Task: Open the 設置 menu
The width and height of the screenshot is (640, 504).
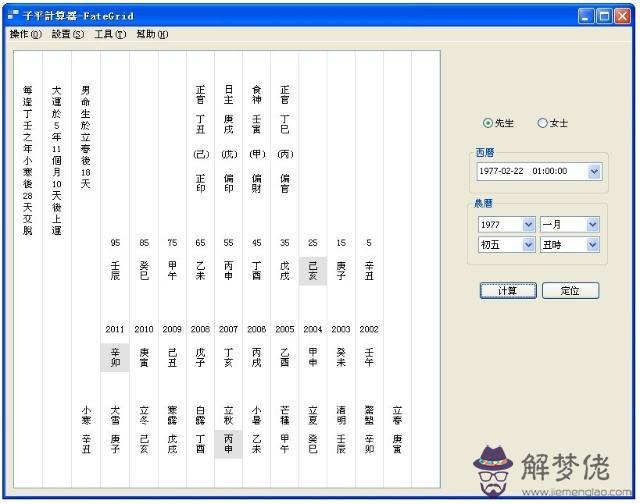Action: (x=67, y=34)
